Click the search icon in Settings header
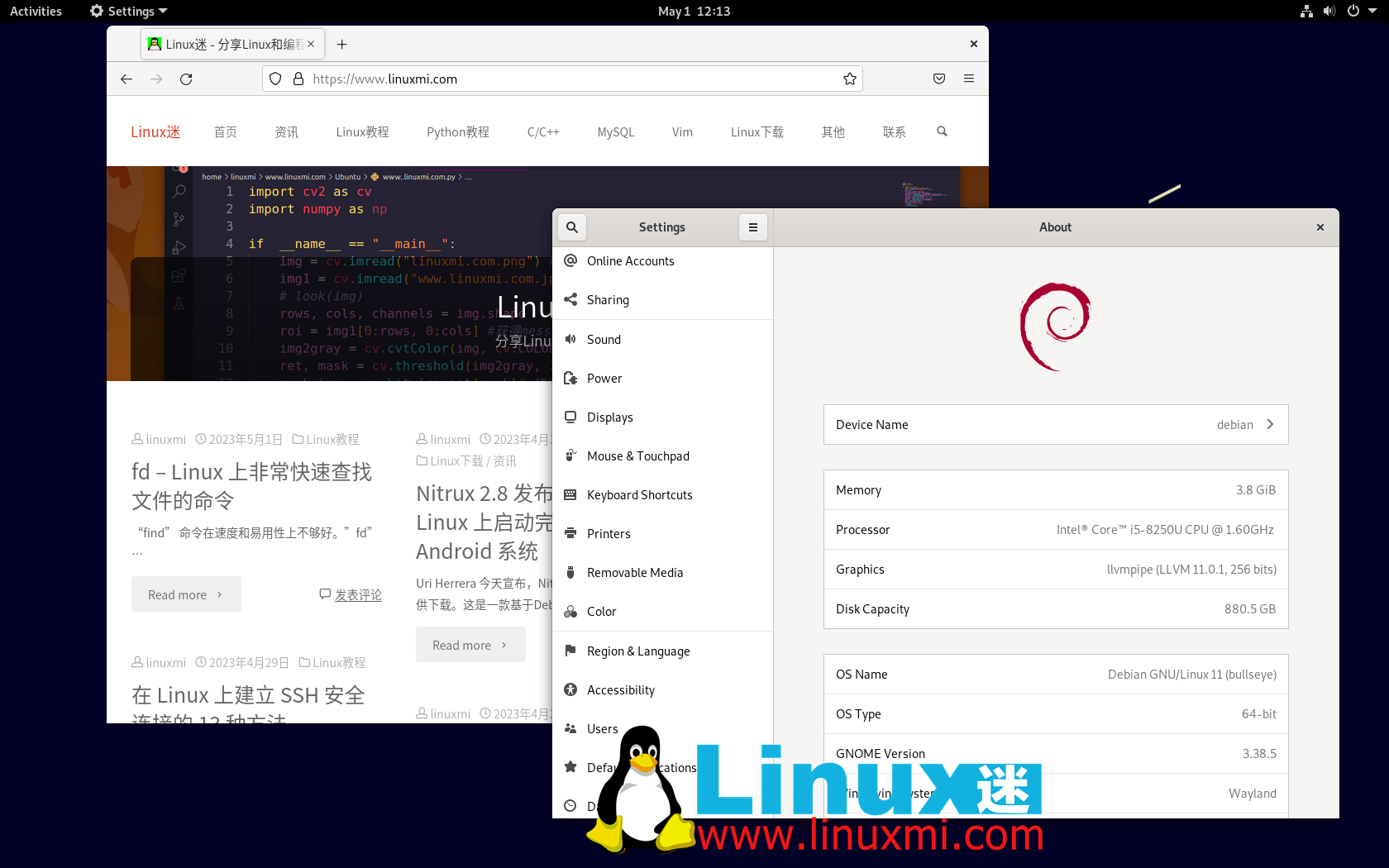This screenshot has width=1389, height=868. [x=572, y=227]
